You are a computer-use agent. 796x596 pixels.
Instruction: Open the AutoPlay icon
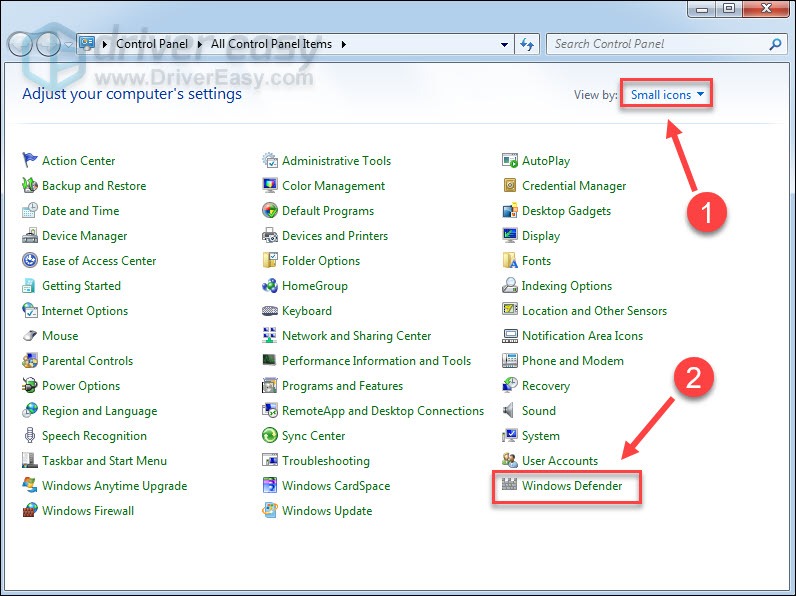(510, 160)
